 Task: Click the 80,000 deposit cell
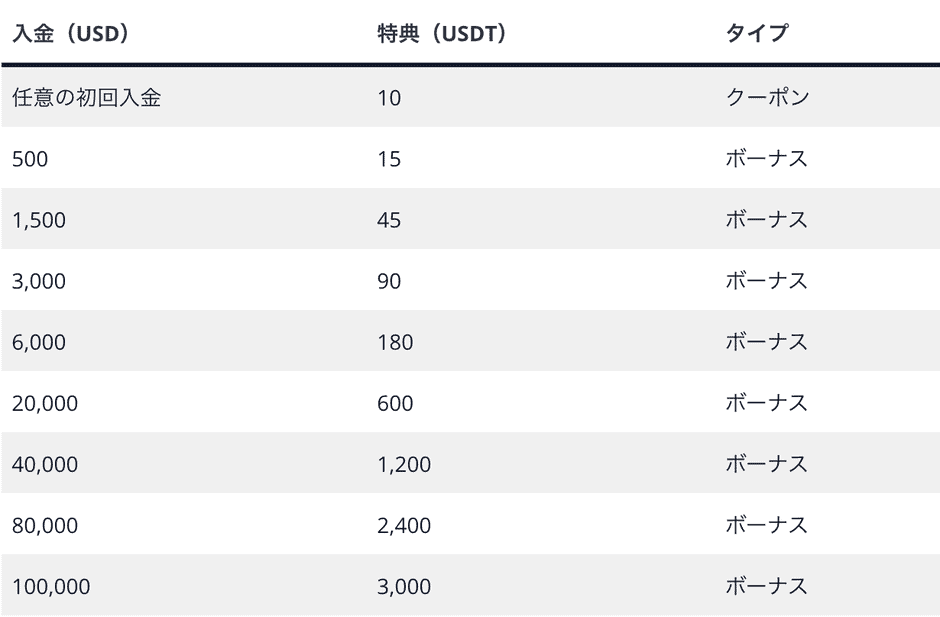(45, 526)
